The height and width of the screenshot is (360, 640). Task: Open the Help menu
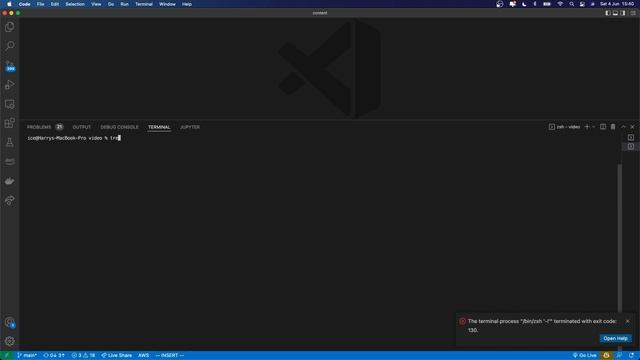(187, 4)
